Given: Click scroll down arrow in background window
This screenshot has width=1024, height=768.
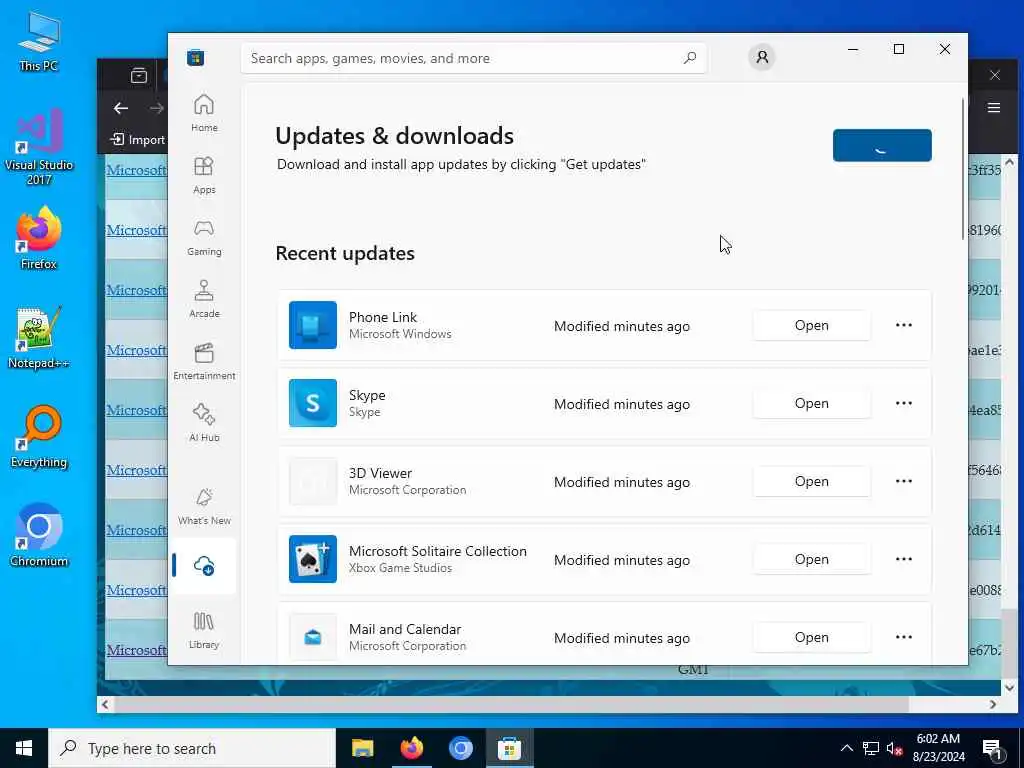Looking at the screenshot, I should (1009, 688).
